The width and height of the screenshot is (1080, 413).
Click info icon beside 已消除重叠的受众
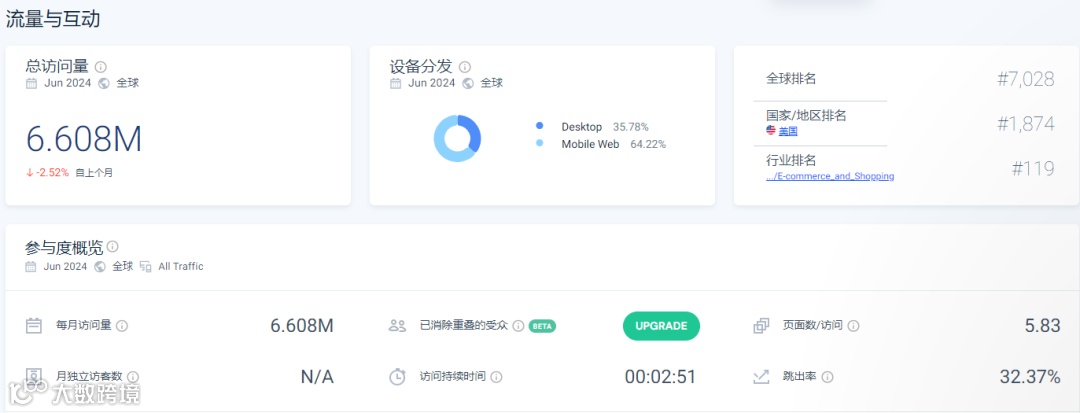(x=519, y=326)
